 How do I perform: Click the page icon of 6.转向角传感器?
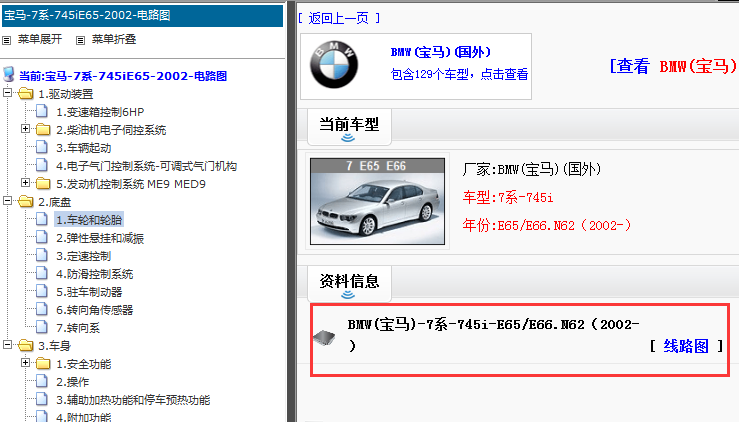[42, 309]
